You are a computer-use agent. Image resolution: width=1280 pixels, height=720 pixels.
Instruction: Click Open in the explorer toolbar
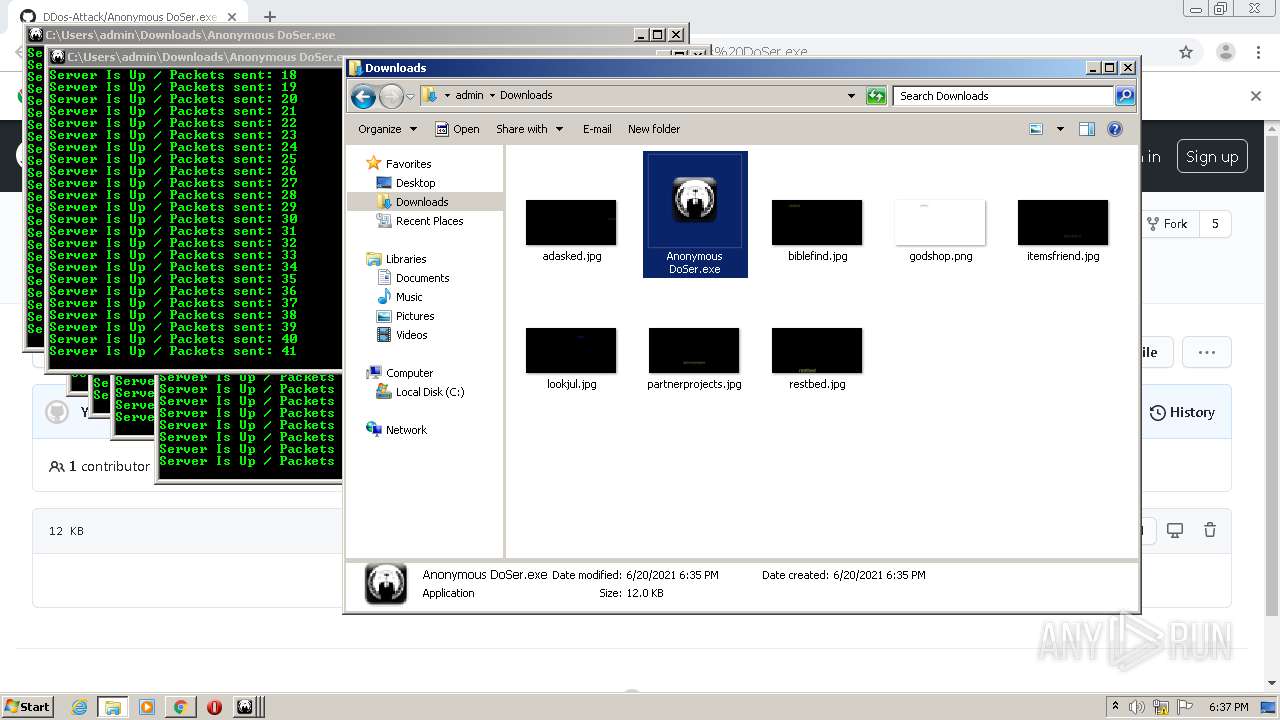(x=457, y=129)
